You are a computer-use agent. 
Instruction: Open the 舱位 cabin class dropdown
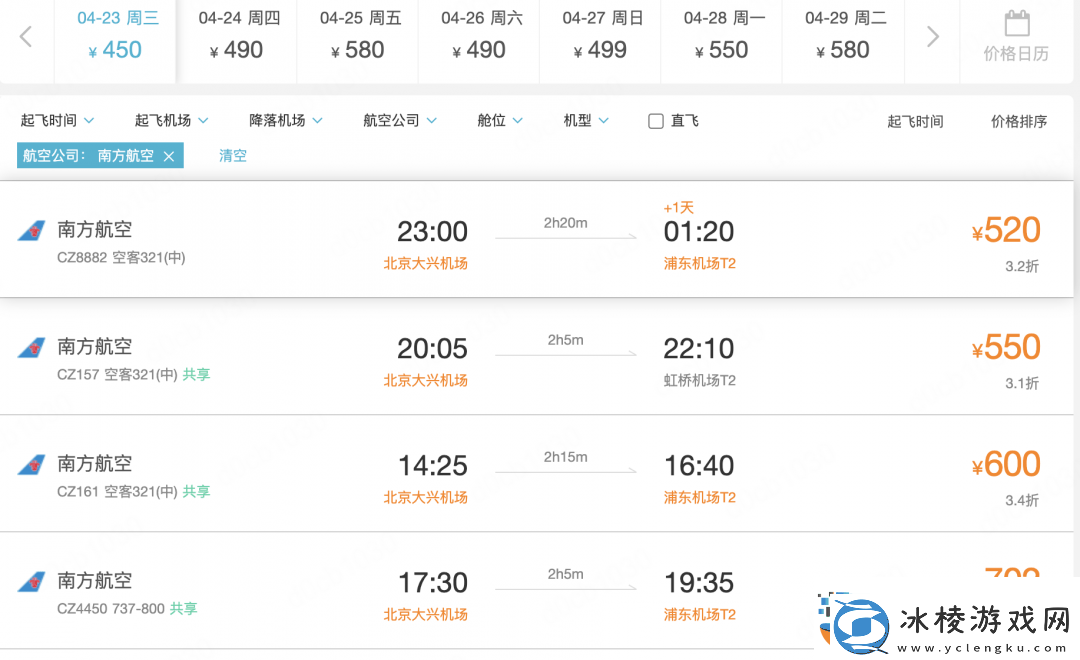tap(500, 121)
